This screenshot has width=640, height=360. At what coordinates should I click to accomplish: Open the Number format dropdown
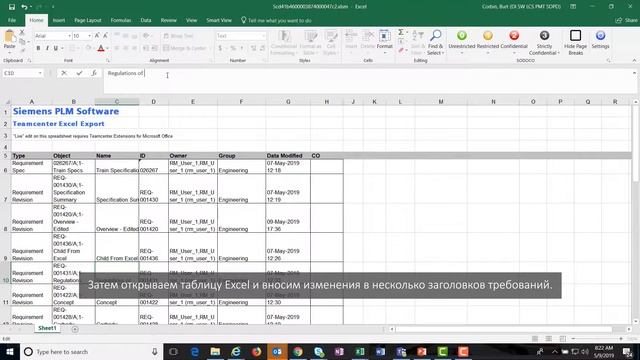click(263, 36)
